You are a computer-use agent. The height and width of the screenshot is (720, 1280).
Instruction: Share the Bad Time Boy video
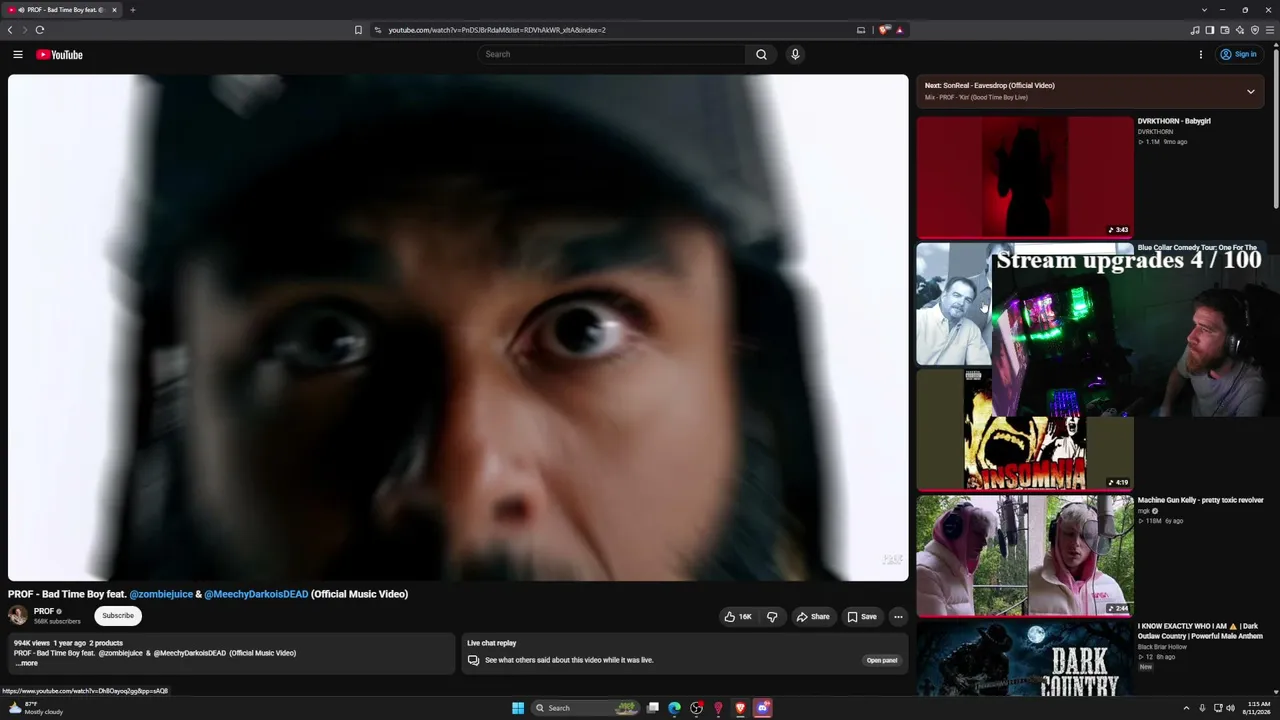coord(813,617)
